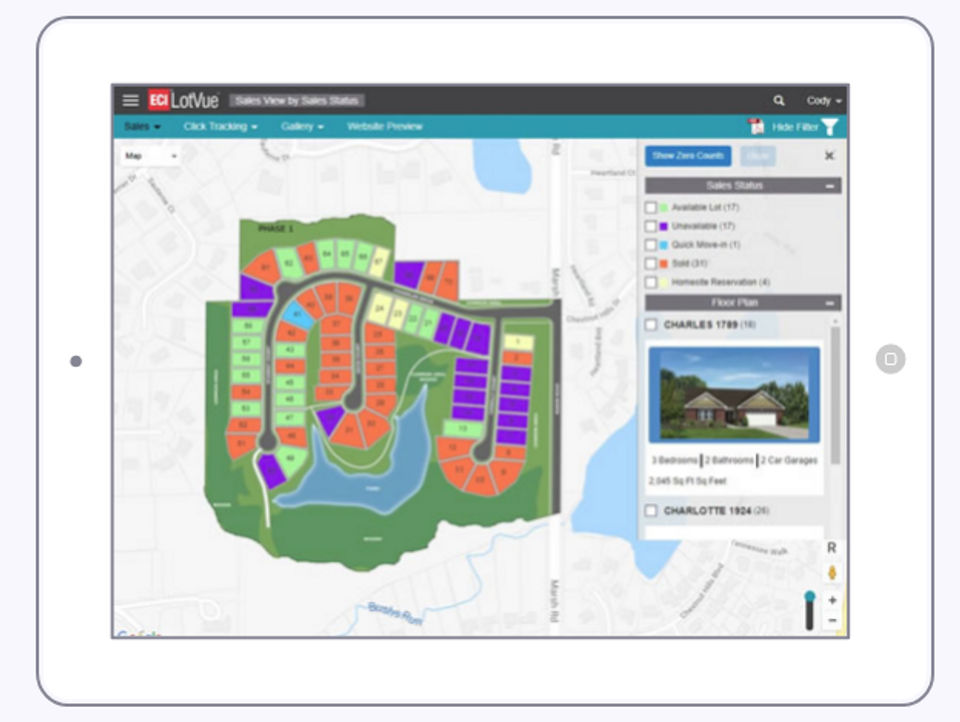The width and height of the screenshot is (960, 722).
Task: Open the Cody user dropdown
Action: [x=823, y=100]
